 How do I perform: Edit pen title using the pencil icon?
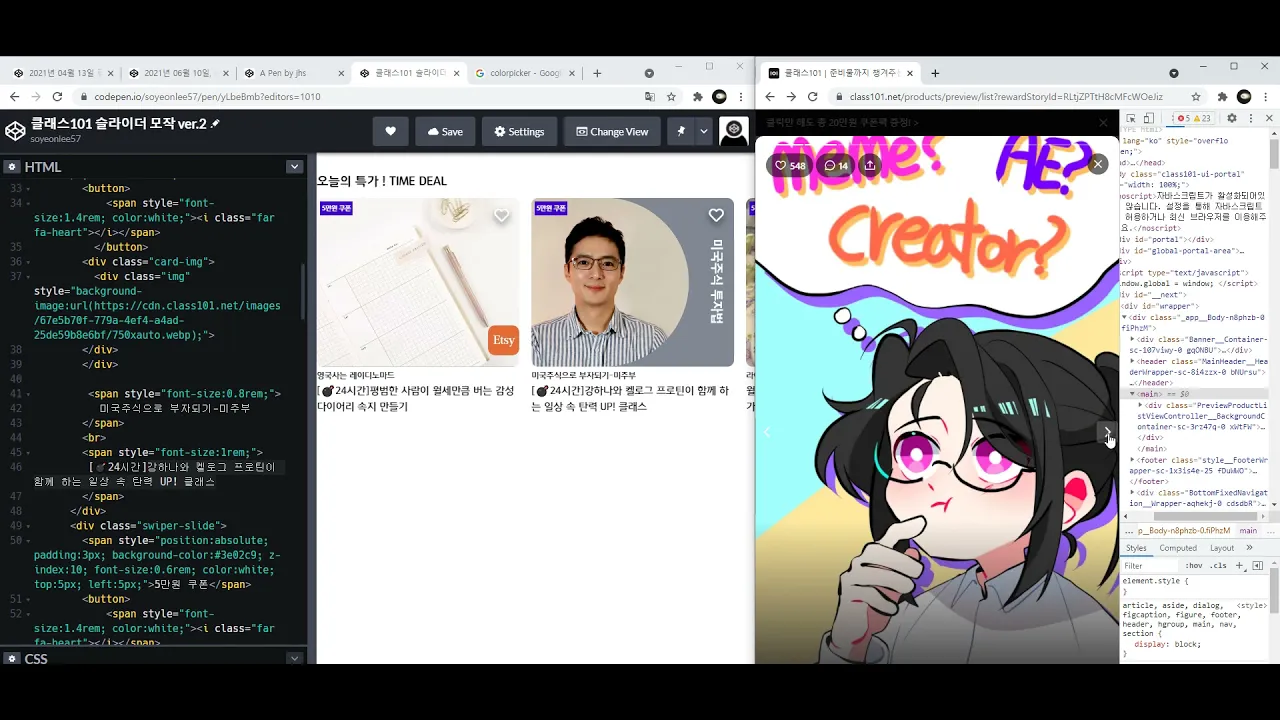click(x=215, y=123)
